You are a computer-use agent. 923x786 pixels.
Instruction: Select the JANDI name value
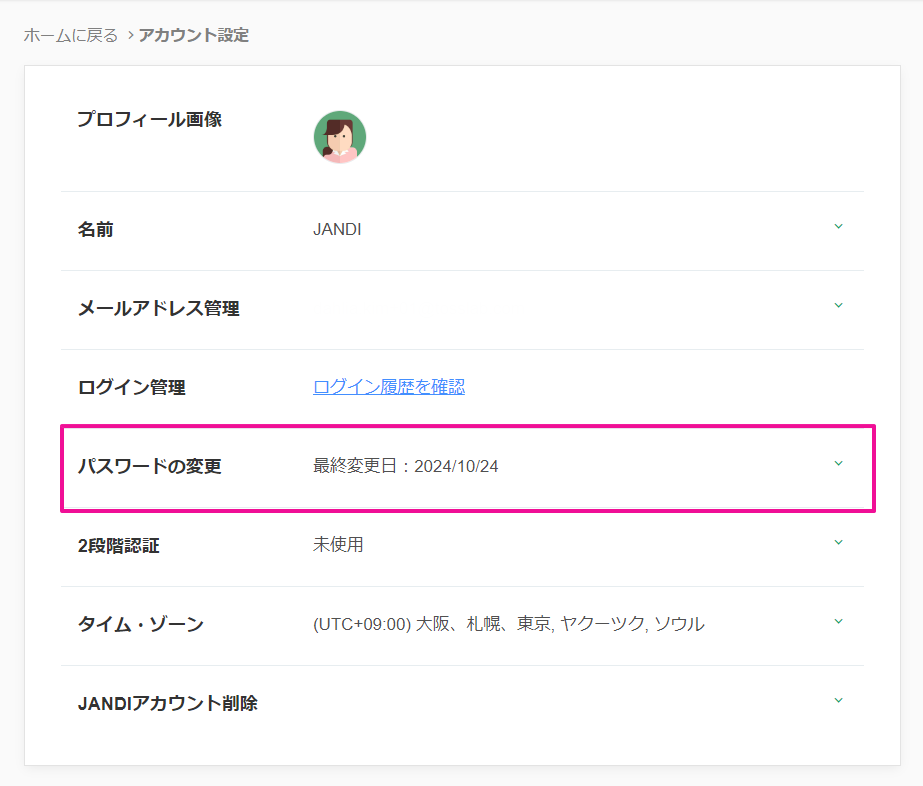(x=337, y=230)
